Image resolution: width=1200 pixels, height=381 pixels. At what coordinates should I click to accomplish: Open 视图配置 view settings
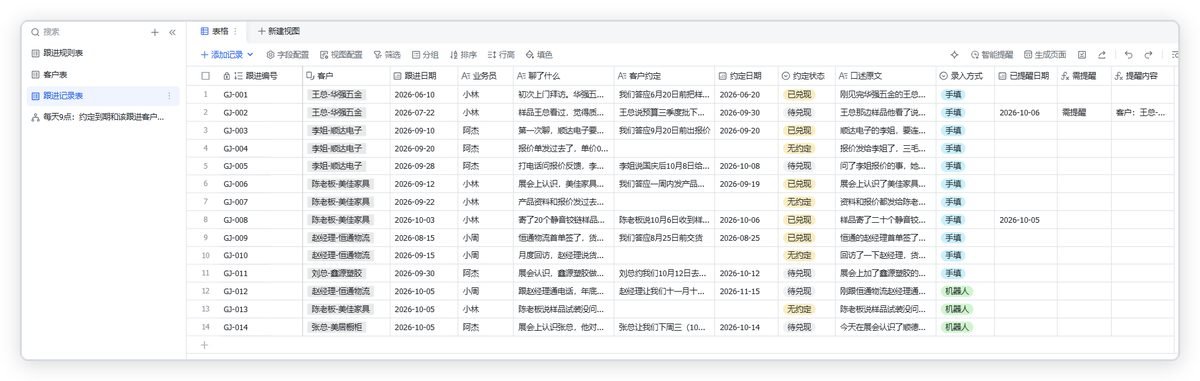point(341,55)
